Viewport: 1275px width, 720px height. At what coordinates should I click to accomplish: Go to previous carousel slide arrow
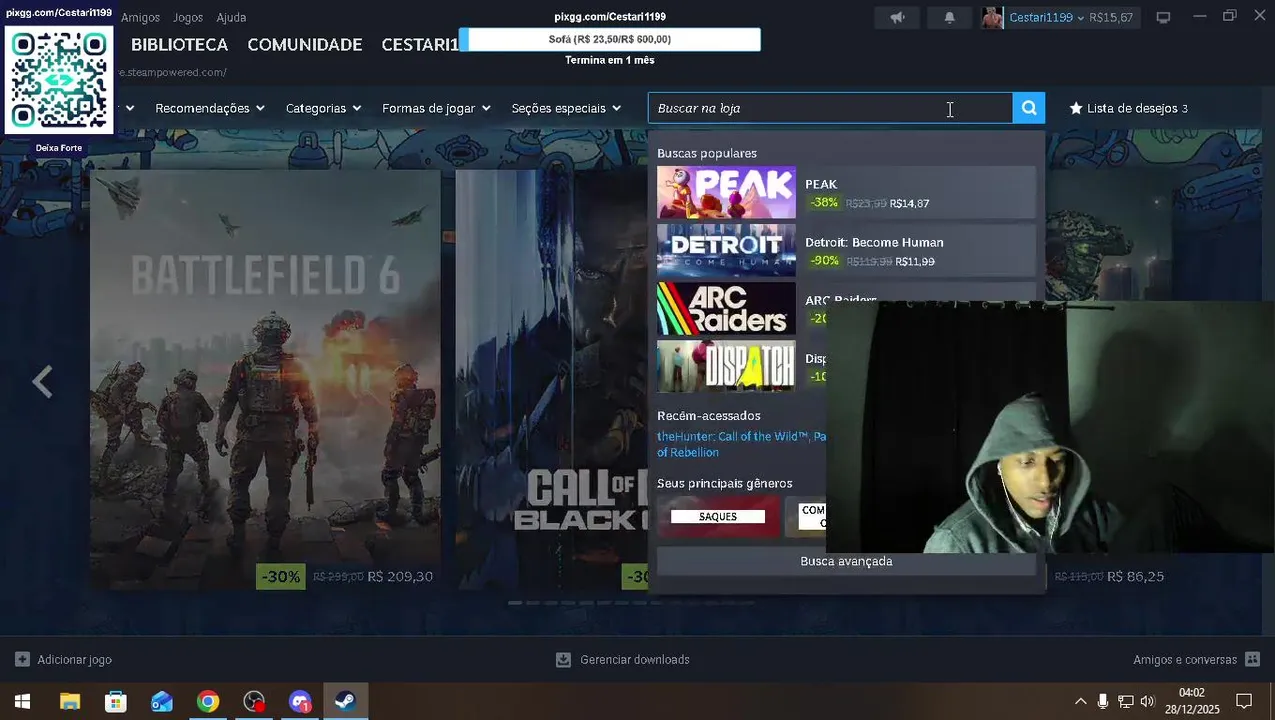pyautogui.click(x=42, y=381)
